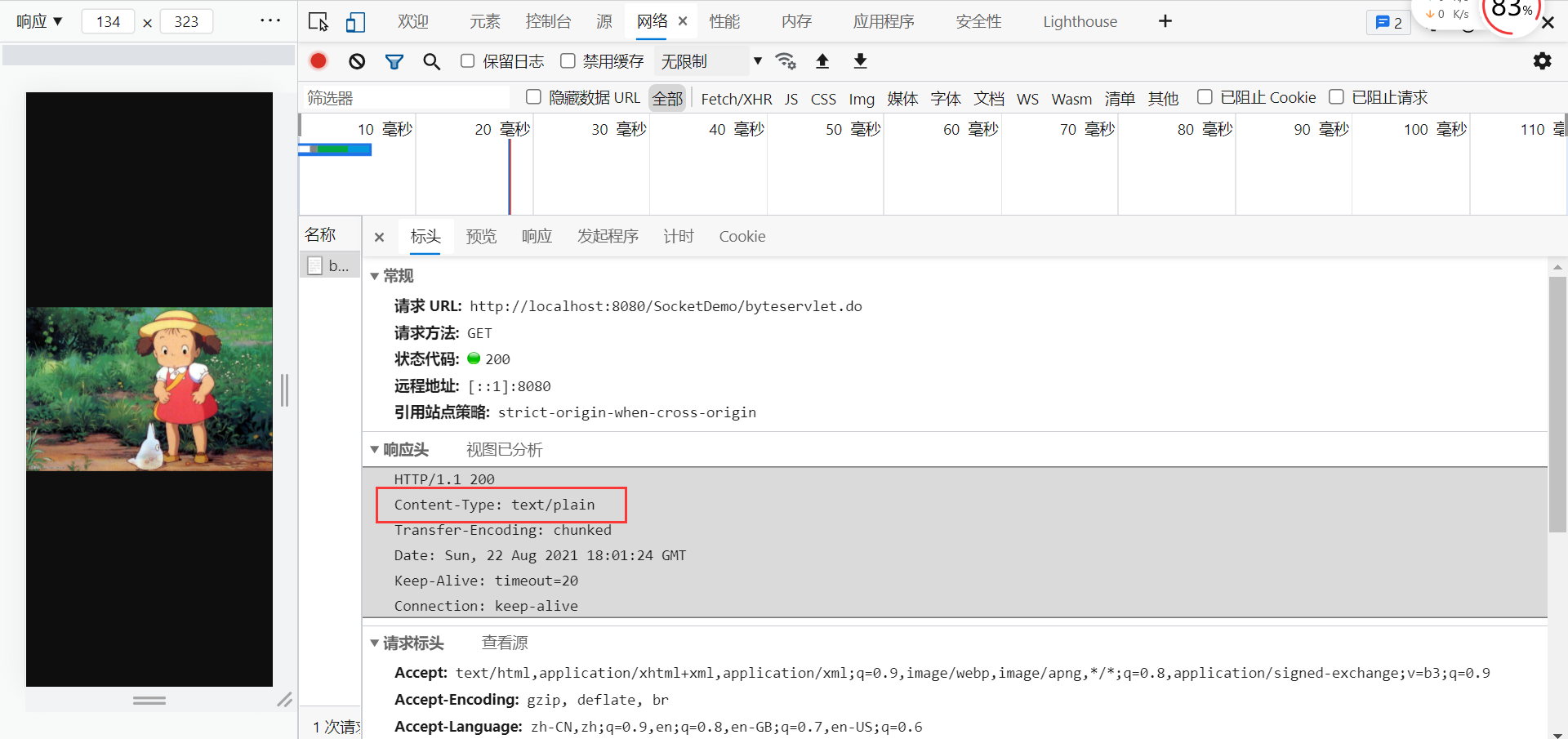Open the 源 Sources tab
Image resolution: width=1568 pixels, height=739 pixels.
(x=604, y=22)
